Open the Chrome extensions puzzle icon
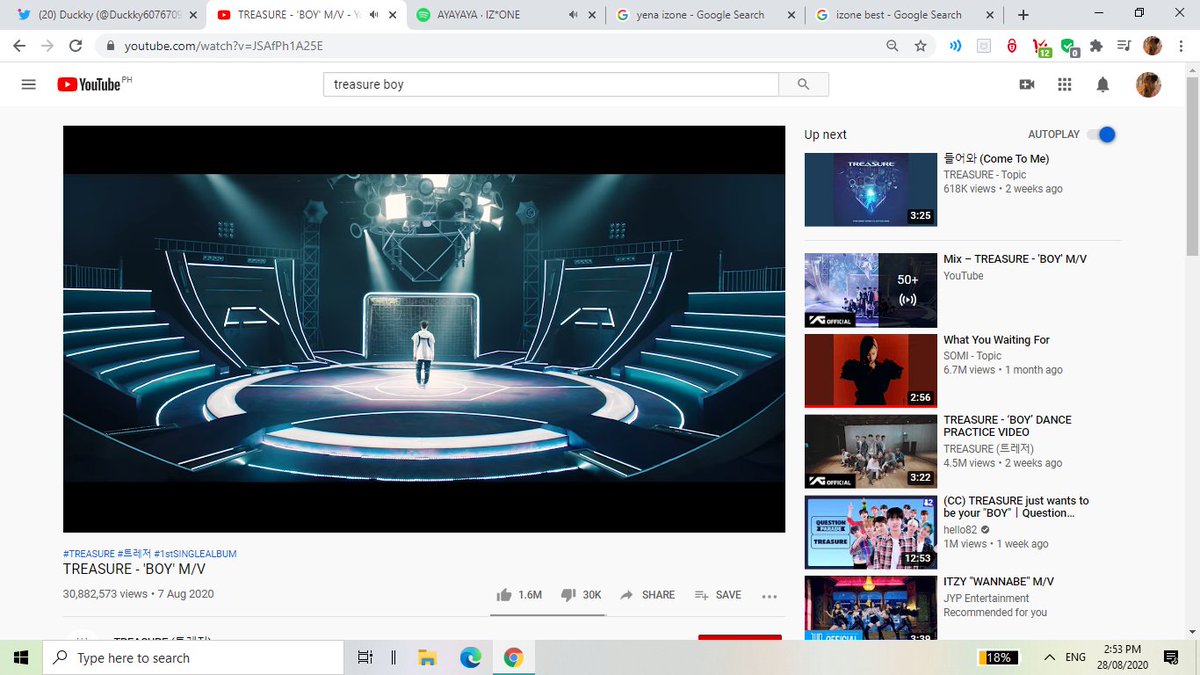Viewport: 1200px width, 675px height. point(1096,46)
